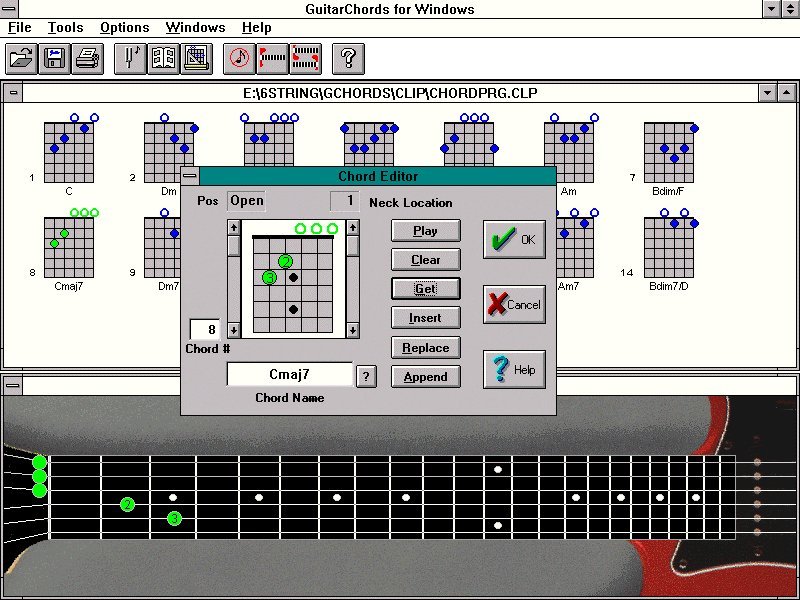The image size is (800, 600).
Task: Confirm with the OK checkmark button
Action: point(514,239)
